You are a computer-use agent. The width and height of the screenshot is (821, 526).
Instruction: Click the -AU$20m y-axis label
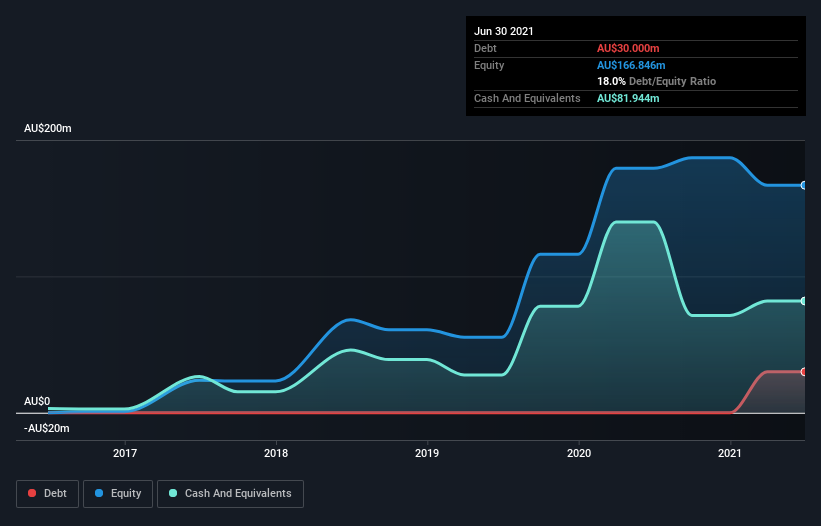[x=47, y=428]
